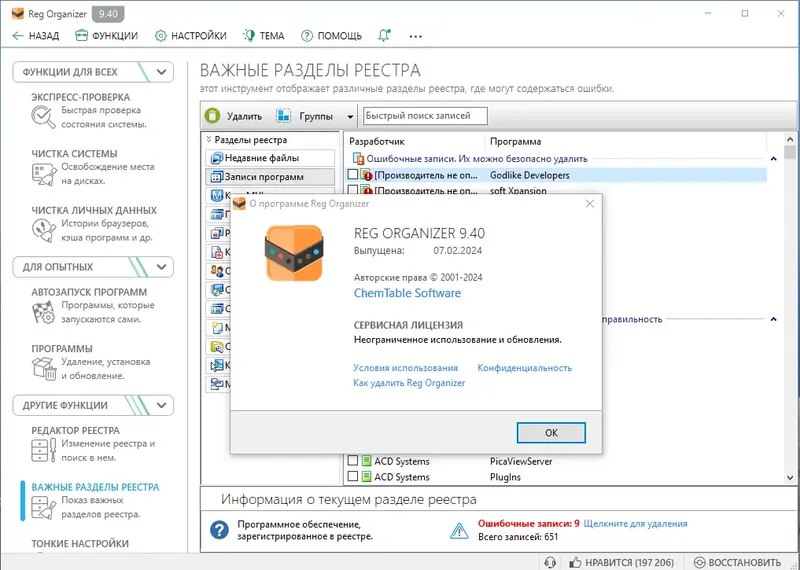The height and width of the screenshot is (570, 800).
Task: Click the PlugIns row green icon
Action: [x=366, y=477]
